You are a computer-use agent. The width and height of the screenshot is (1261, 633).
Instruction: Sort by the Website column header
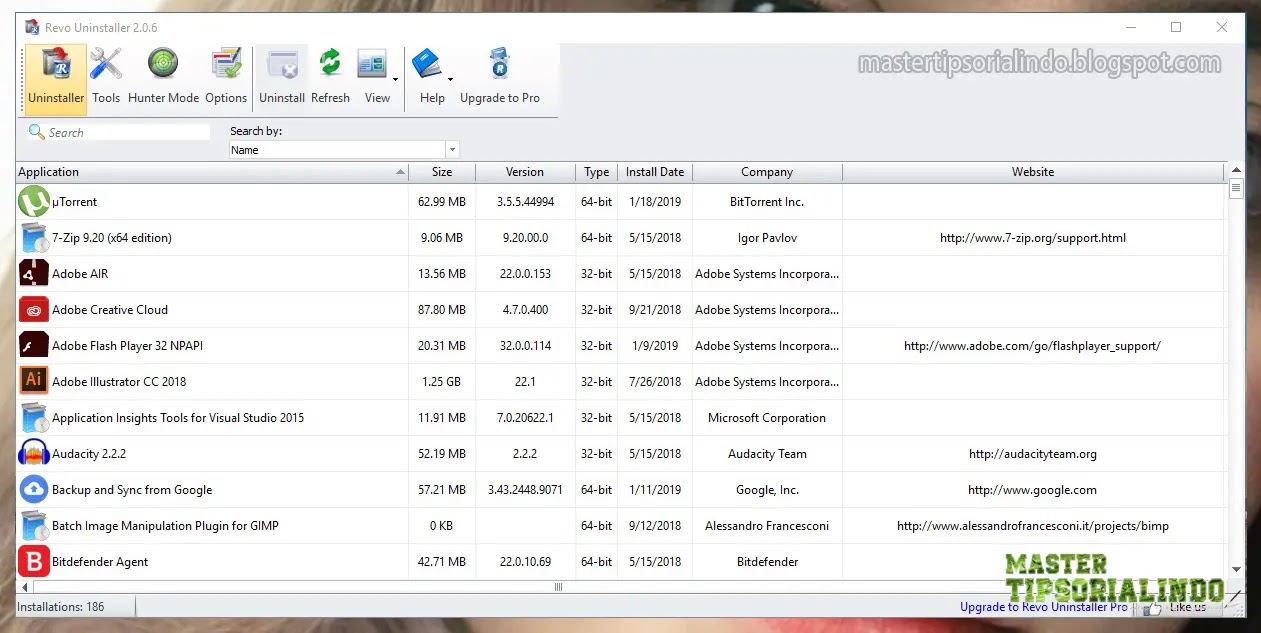pyautogui.click(x=1033, y=172)
